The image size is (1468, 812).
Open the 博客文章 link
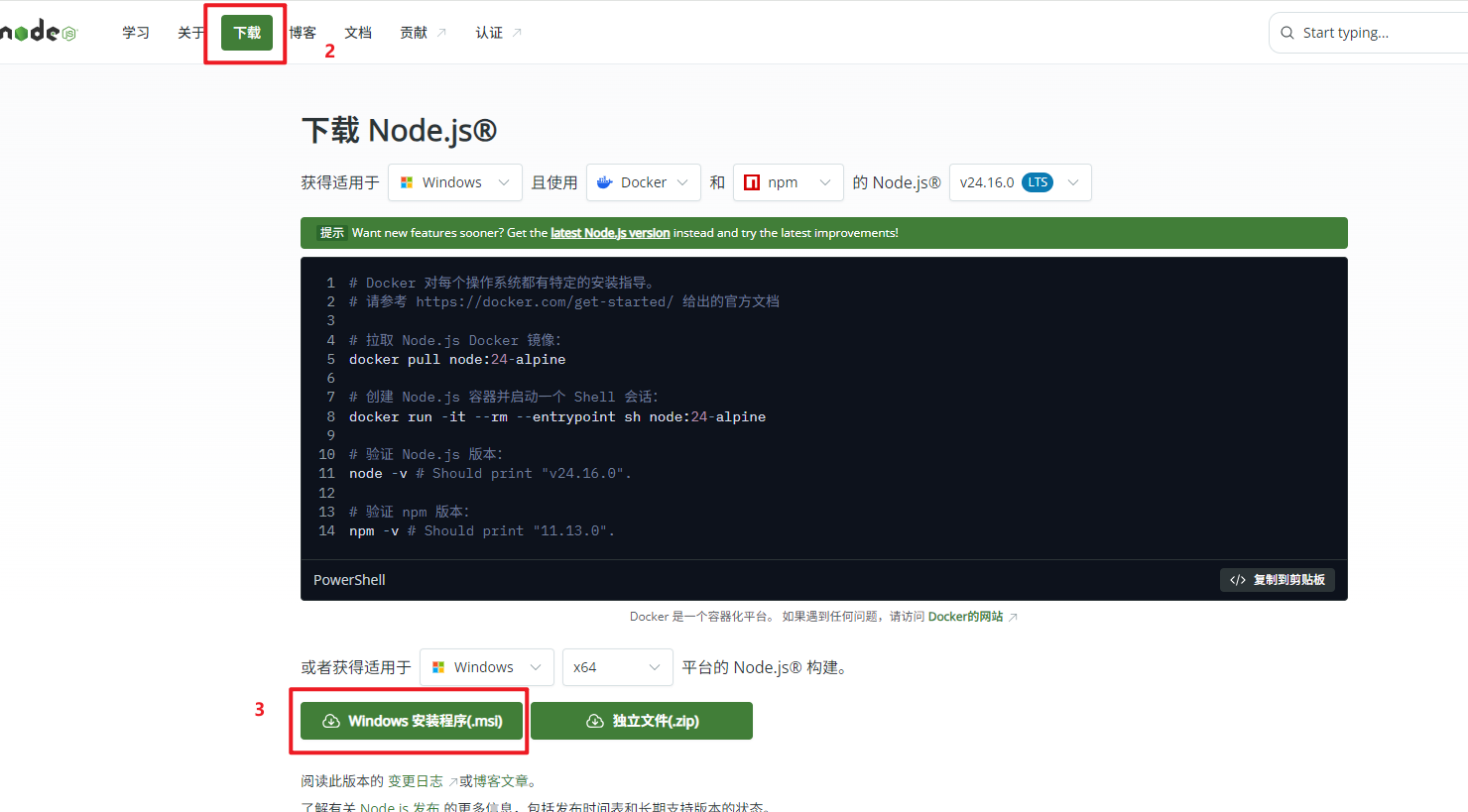tap(501, 781)
